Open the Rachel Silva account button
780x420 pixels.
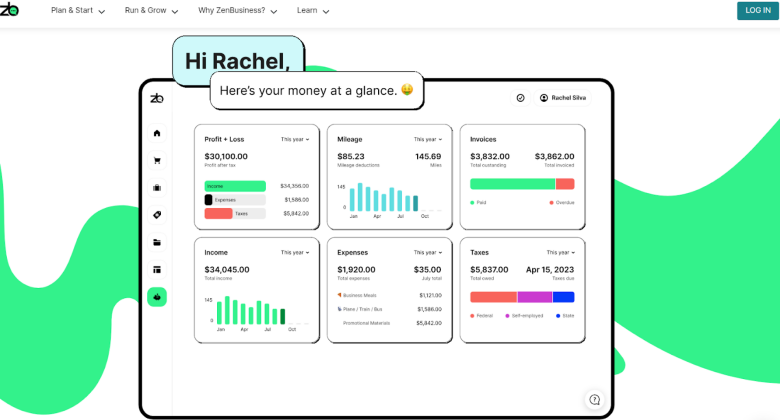tap(564, 98)
